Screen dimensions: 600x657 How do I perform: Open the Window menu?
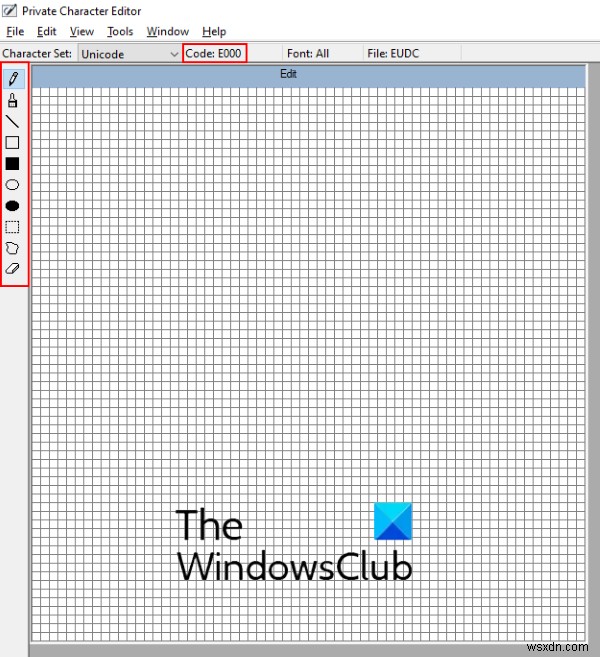(168, 31)
